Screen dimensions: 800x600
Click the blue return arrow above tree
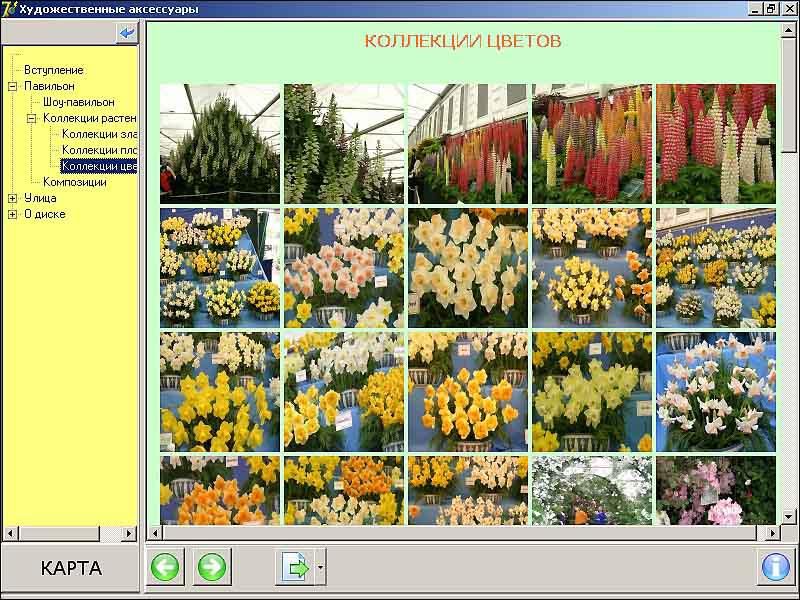coord(127,34)
